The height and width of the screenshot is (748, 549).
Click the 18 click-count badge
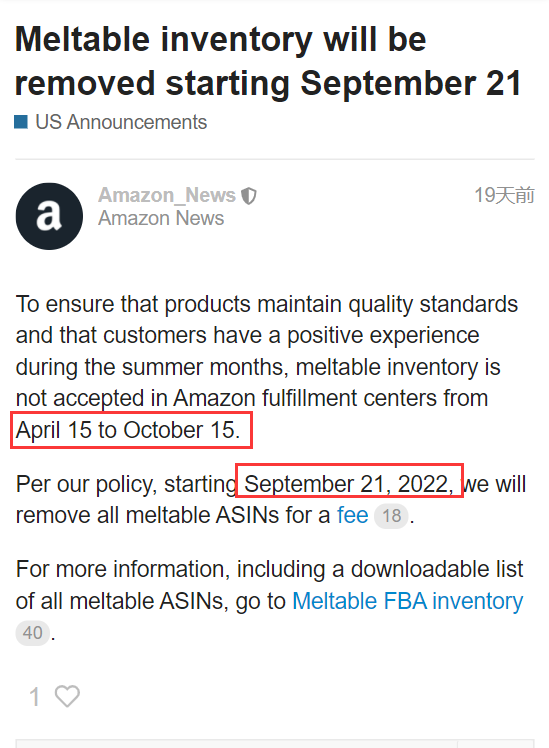coord(391,516)
